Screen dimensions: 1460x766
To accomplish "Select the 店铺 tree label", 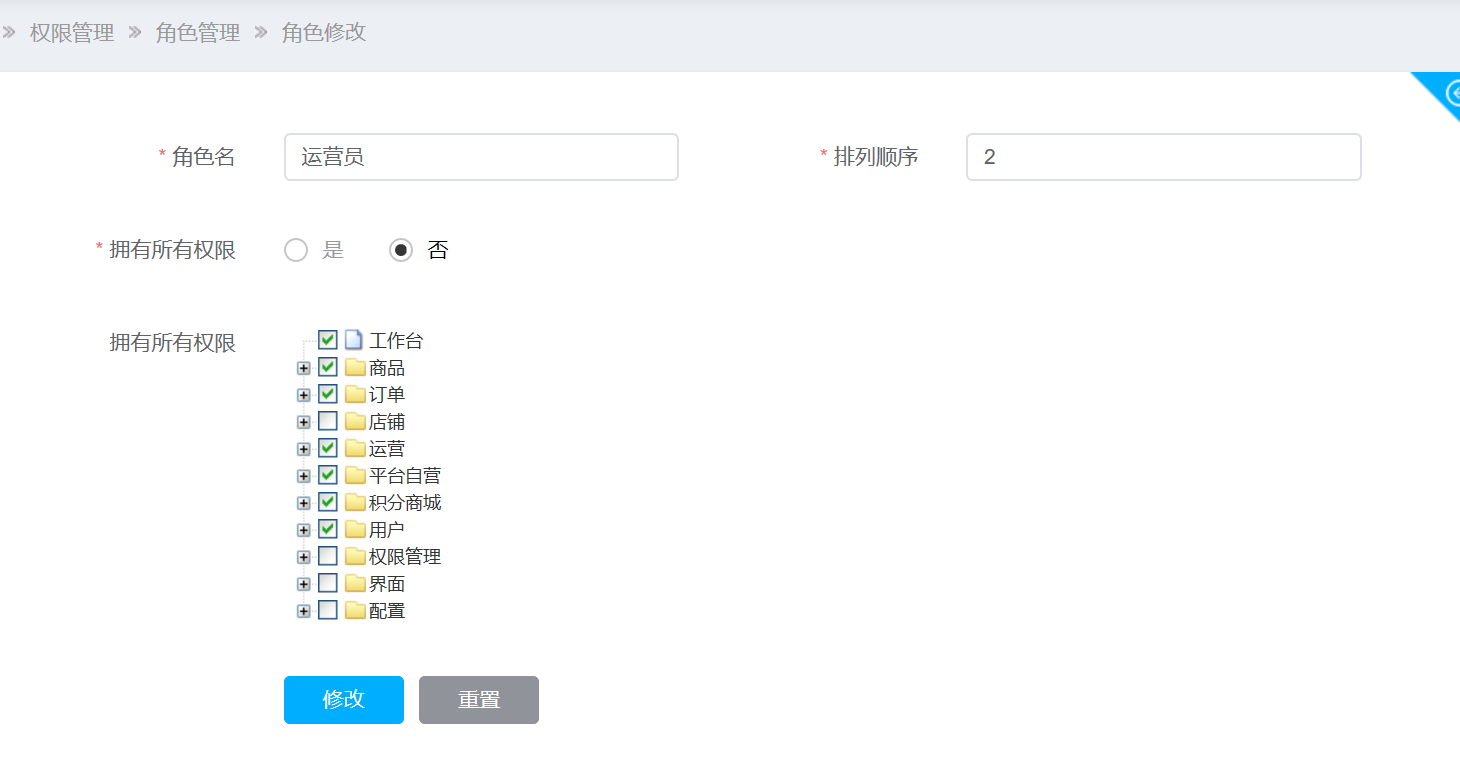I will [387, 422].
